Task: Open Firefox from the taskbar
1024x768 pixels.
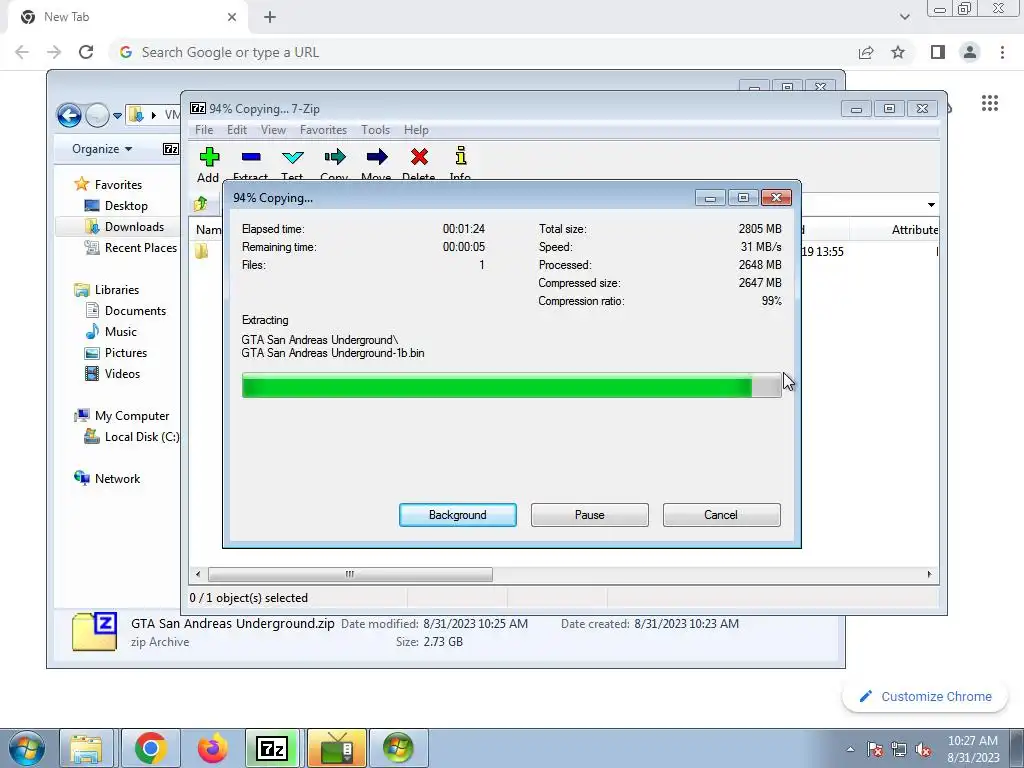Action: coord(212,748)
